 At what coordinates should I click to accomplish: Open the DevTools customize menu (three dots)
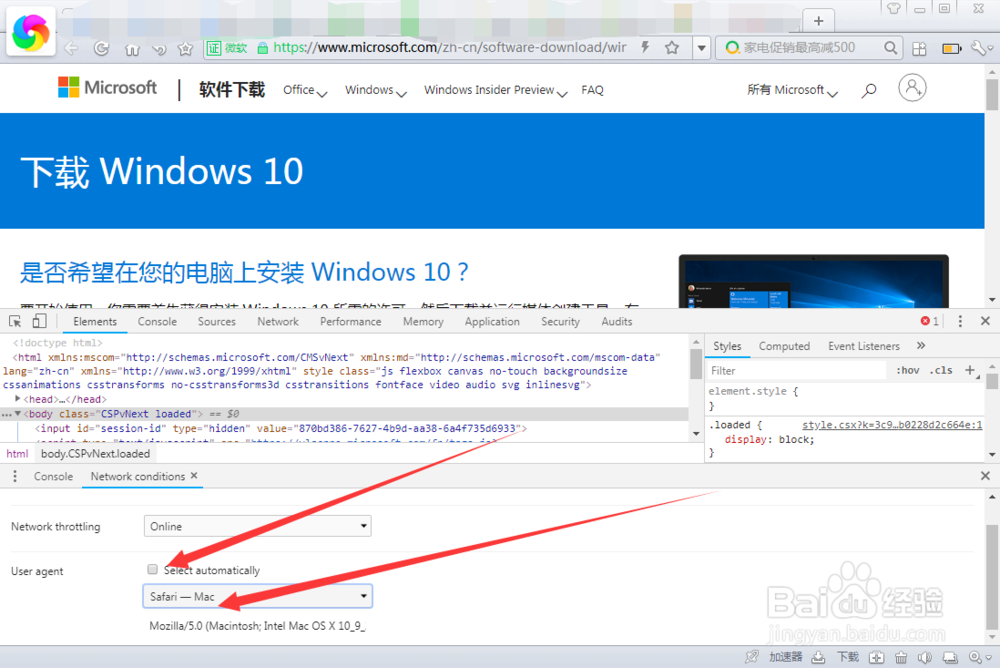(x=960, y=320)
